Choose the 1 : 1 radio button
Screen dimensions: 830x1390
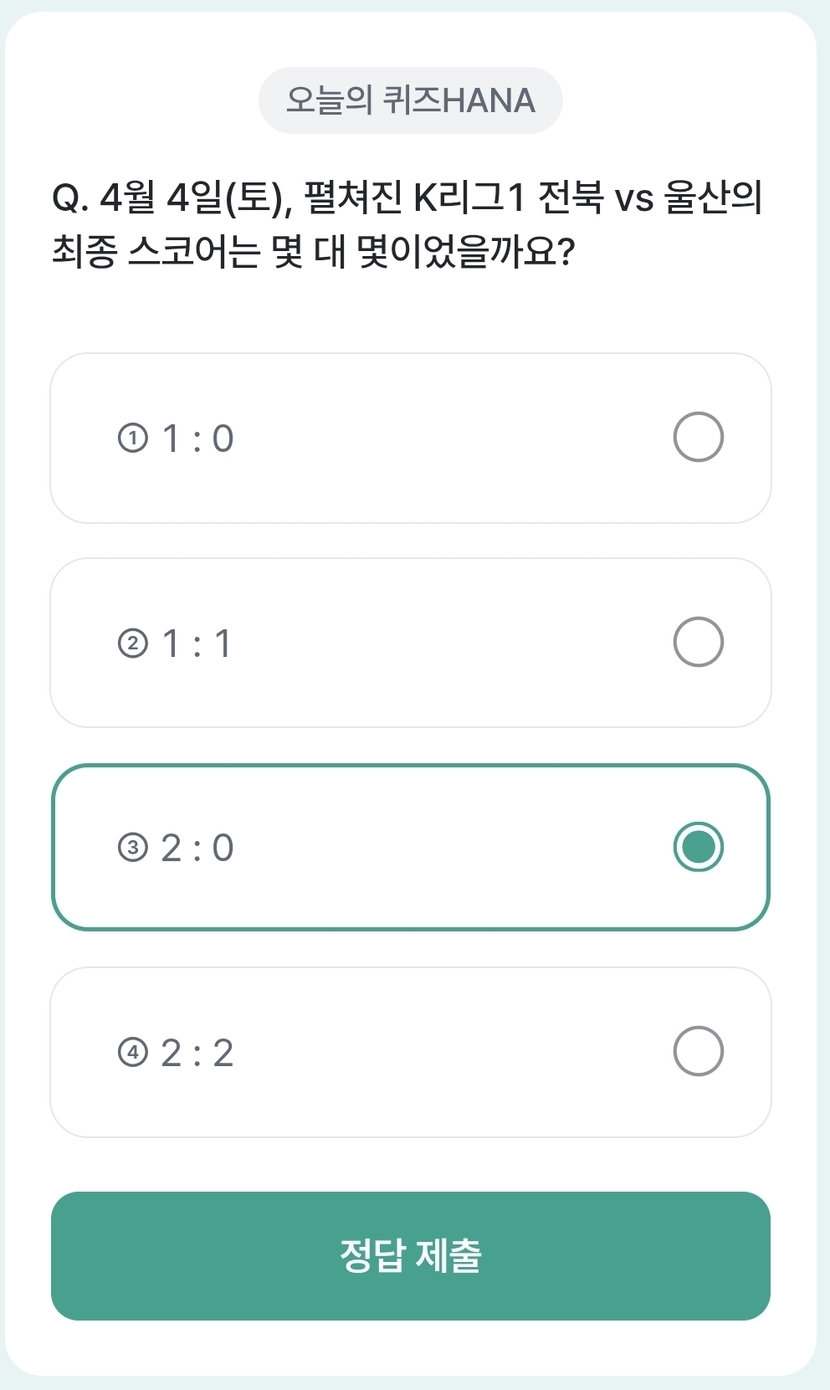pos(698,642)
